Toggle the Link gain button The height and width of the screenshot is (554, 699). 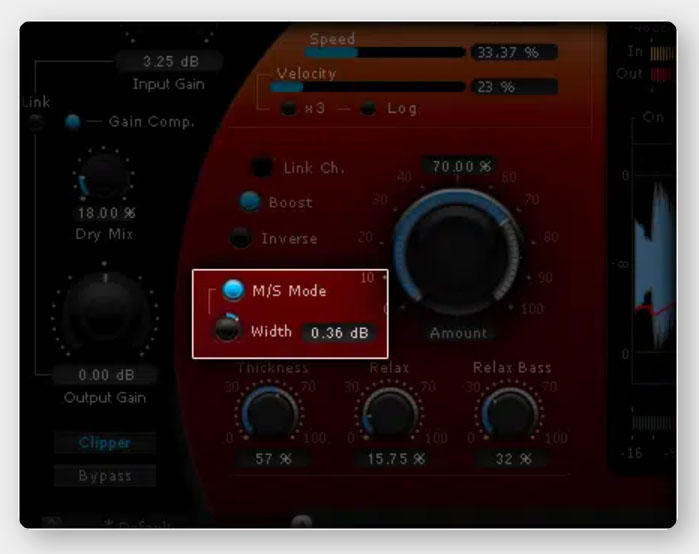36,121
